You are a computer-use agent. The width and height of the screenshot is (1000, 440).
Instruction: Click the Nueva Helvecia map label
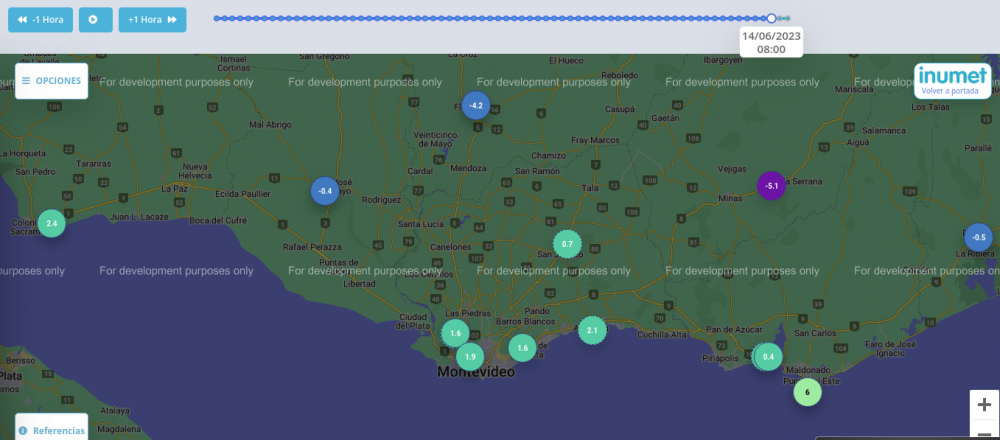click(195, 171)
